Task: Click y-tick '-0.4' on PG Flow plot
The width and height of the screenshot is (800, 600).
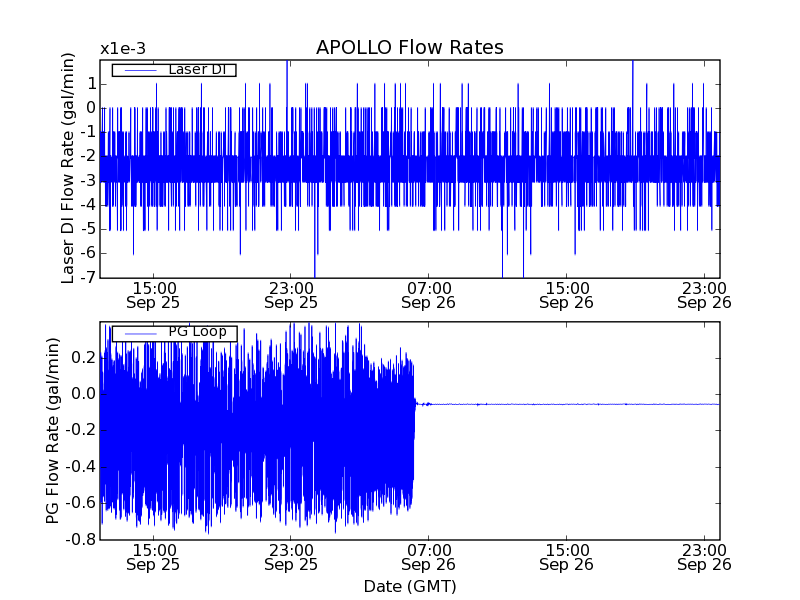Action: click(81, 467)
